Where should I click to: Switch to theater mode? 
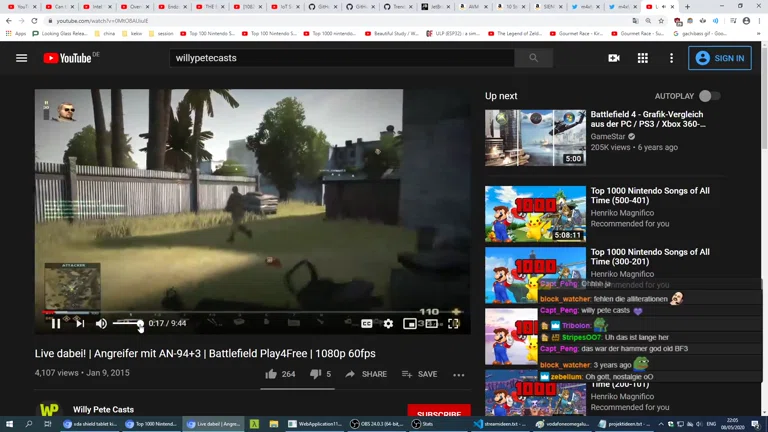(432, 323)
